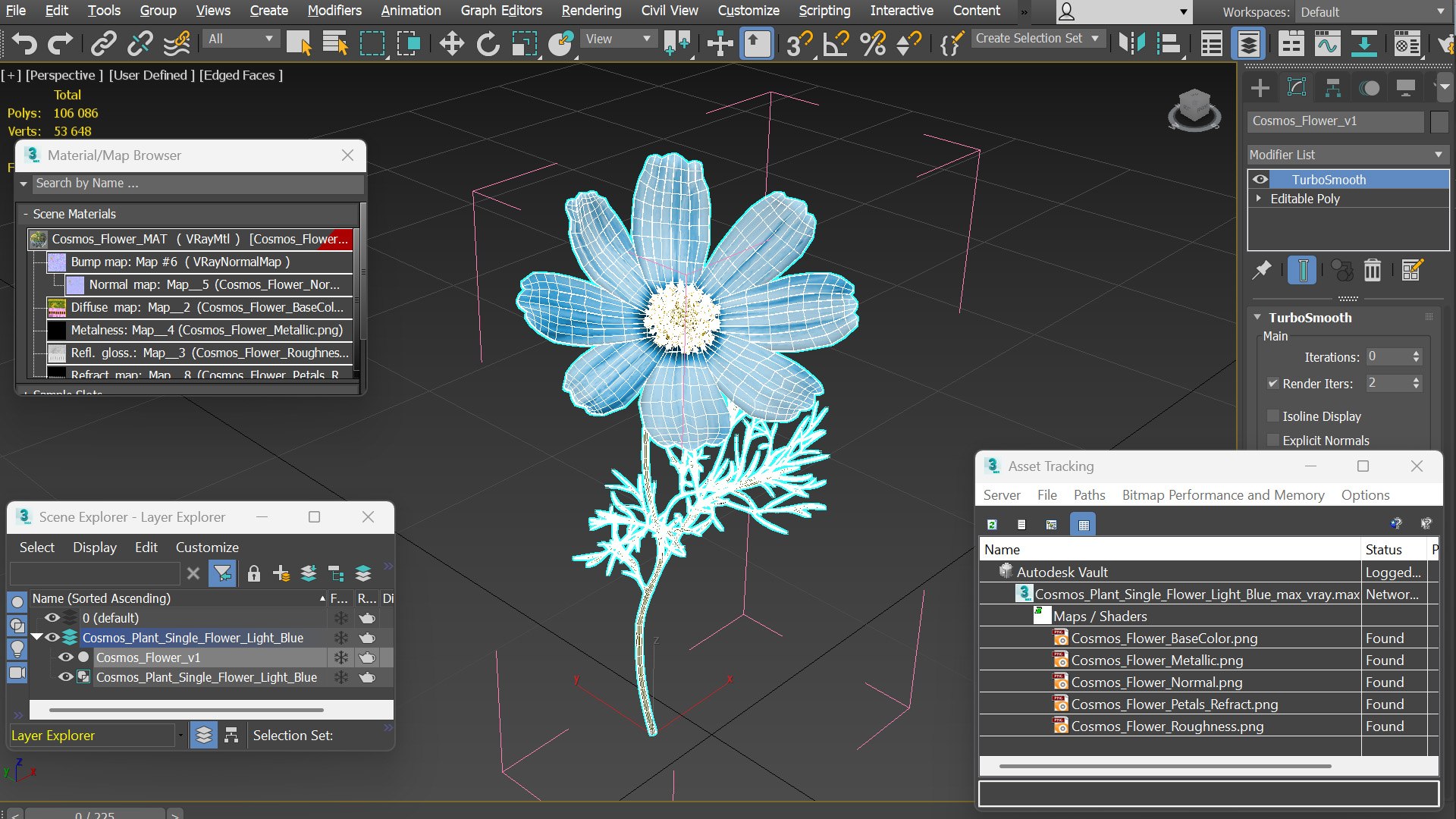
Task: Toggle the Show Modifier End Result button
Action: pyautogui.click(x=1302, y=270)
